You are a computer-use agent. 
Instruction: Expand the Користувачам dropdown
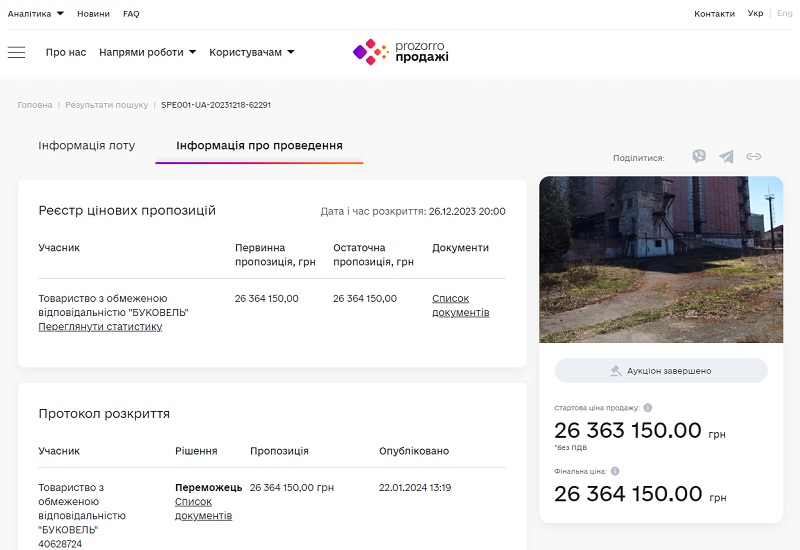pyautogui.click(x=252, y=52)
